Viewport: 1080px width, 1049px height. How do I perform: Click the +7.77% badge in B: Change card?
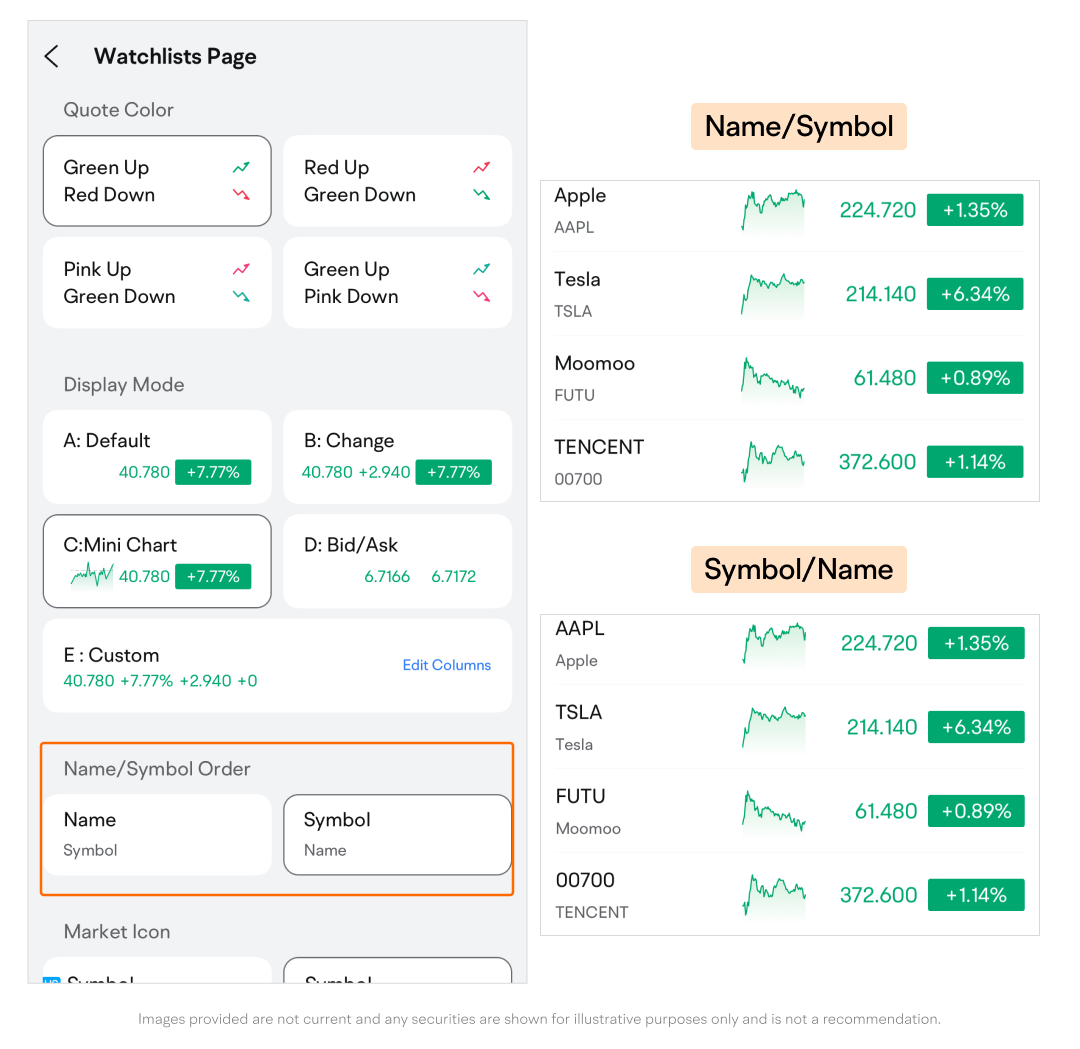click(x=453, y=472)
